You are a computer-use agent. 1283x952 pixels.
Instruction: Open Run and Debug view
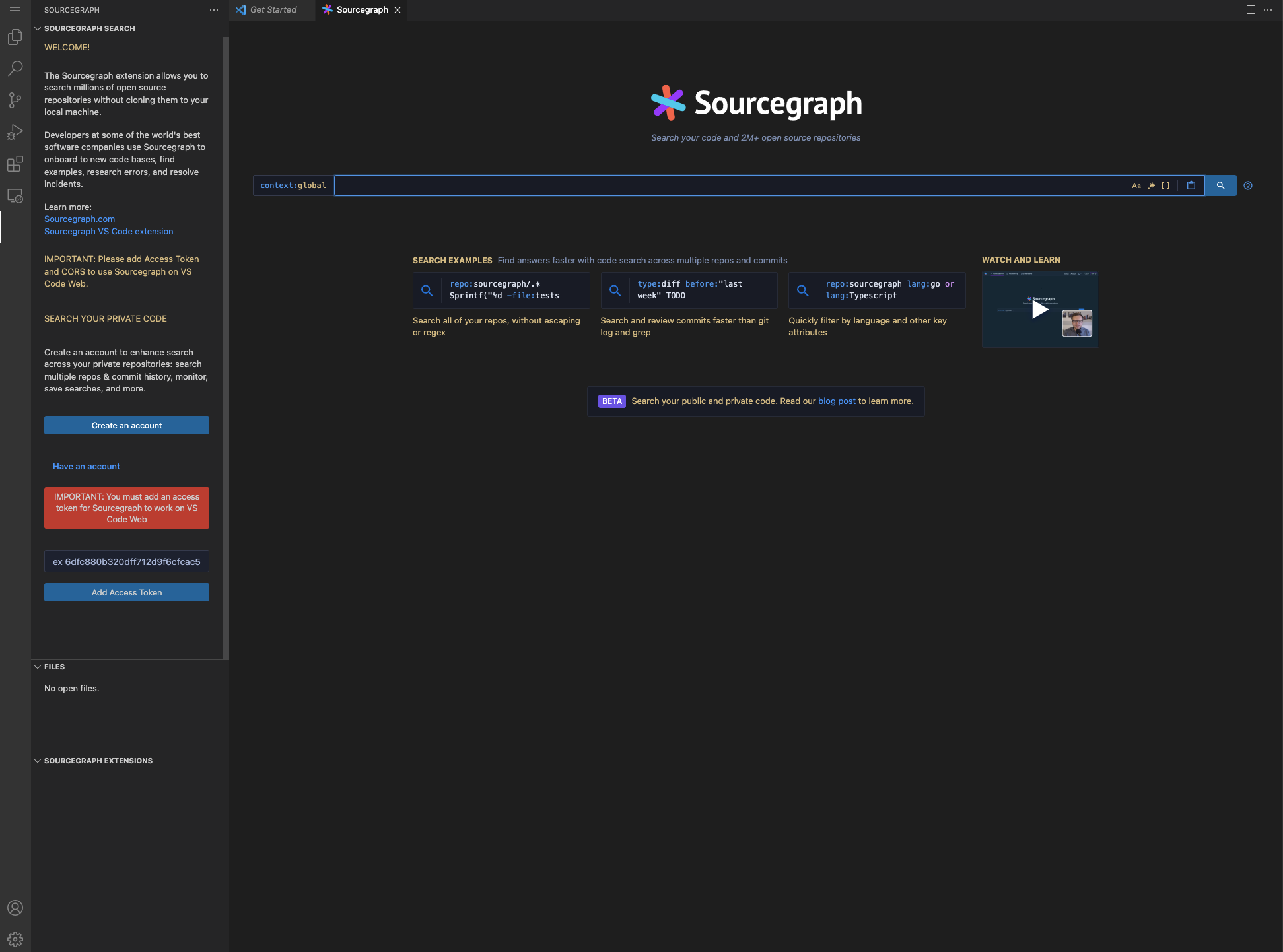click(x=15, y=132)
